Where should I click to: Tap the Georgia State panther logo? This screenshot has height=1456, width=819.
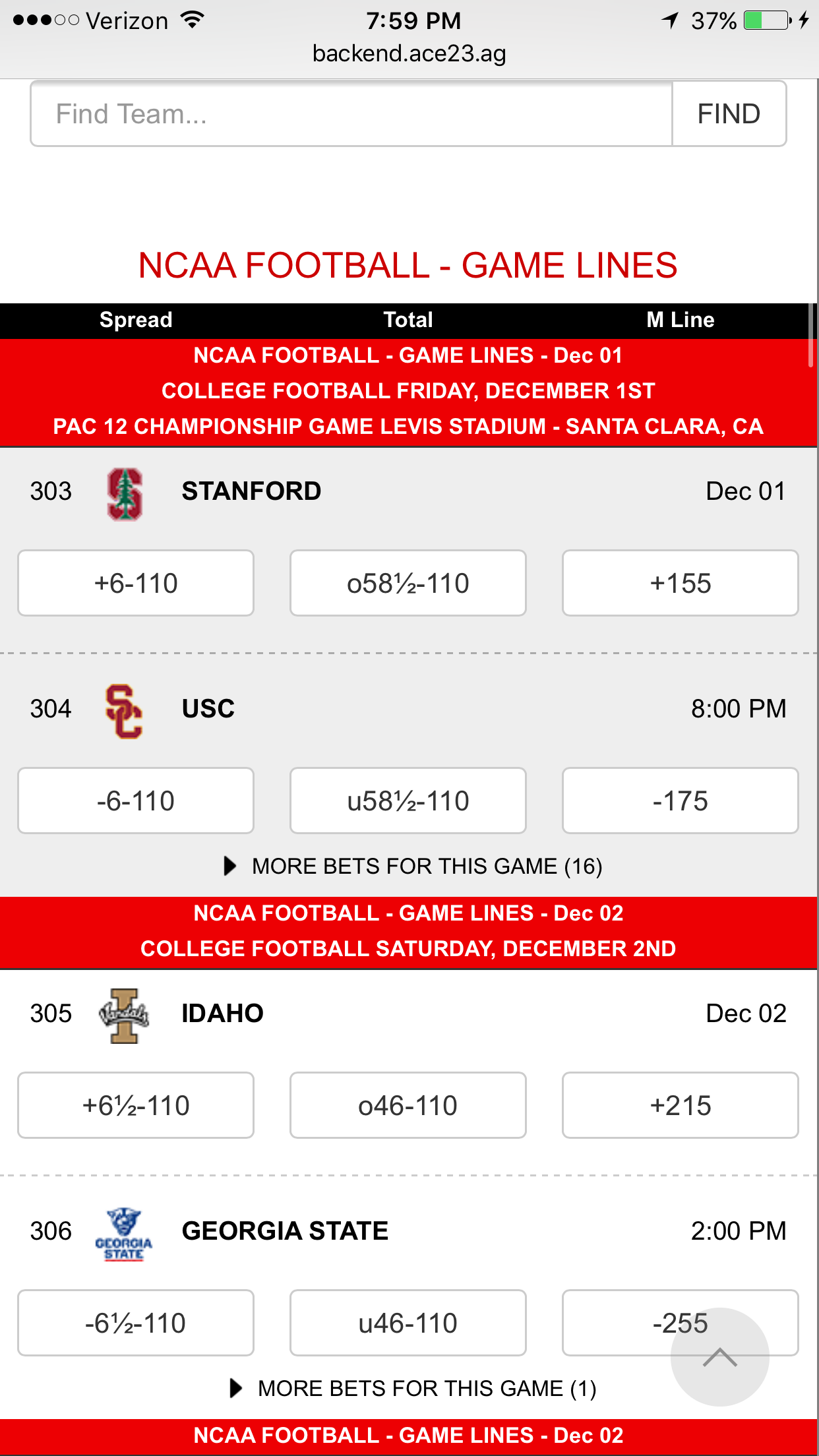(124, 1234)
